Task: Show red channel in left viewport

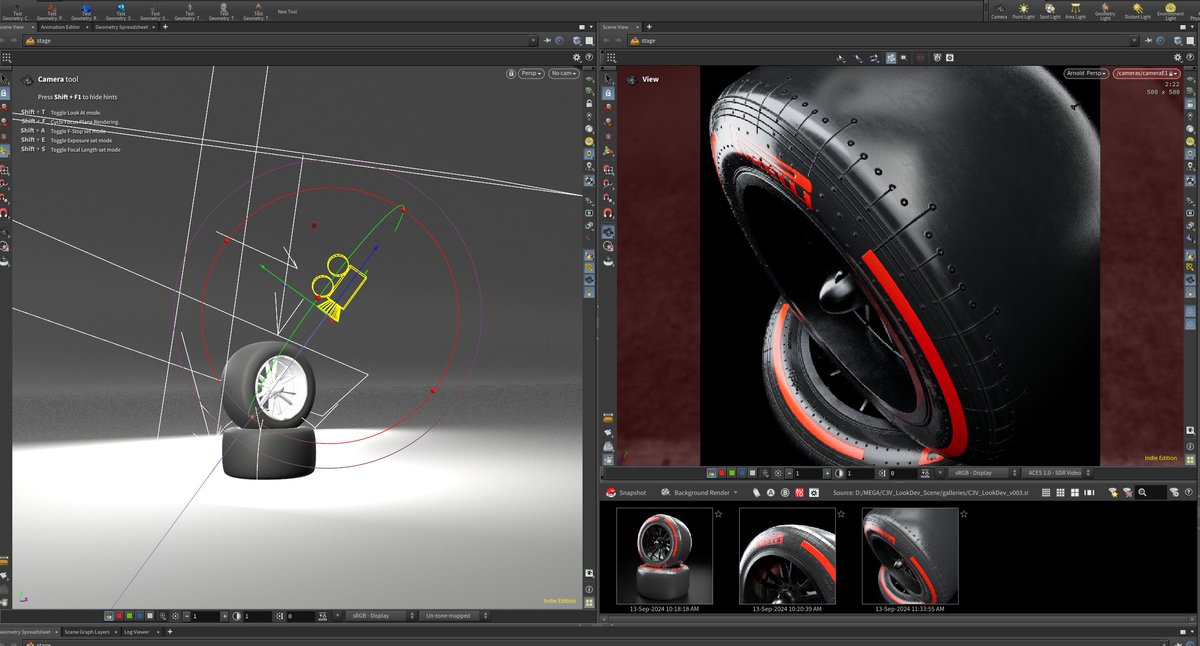Action: (x=120, y=616)
